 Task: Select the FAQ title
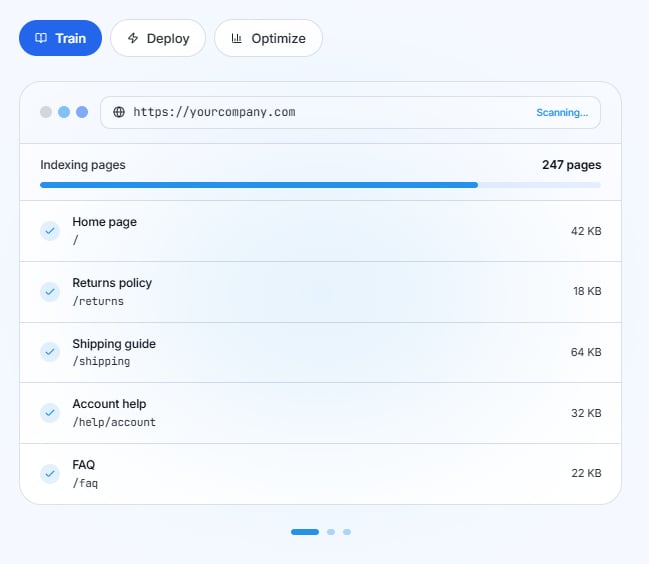tap(84, 465)
